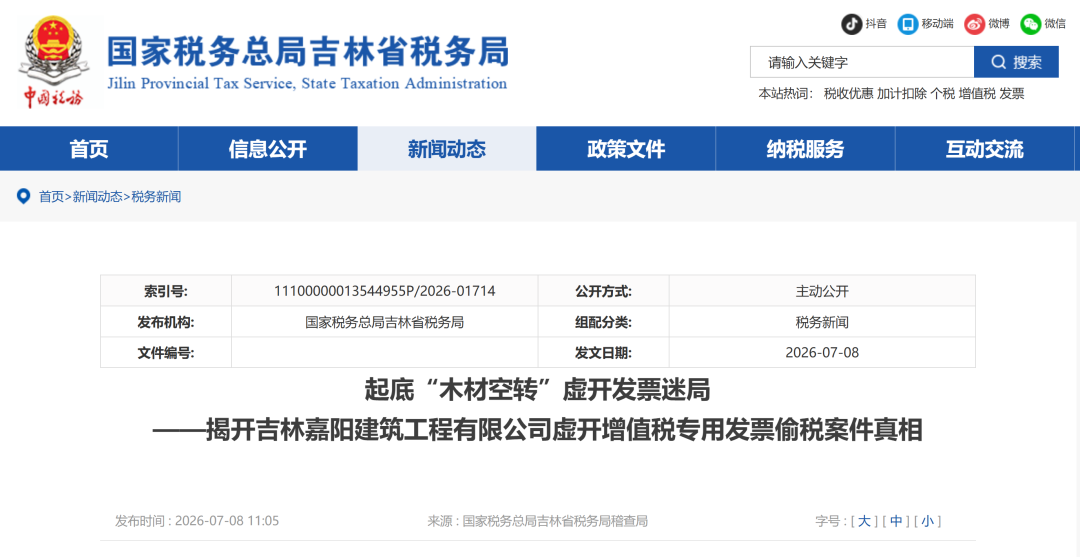Select hot word 增值税
Image resolution: width=1080 pixels, height=557 pixels.
(977, 94)
